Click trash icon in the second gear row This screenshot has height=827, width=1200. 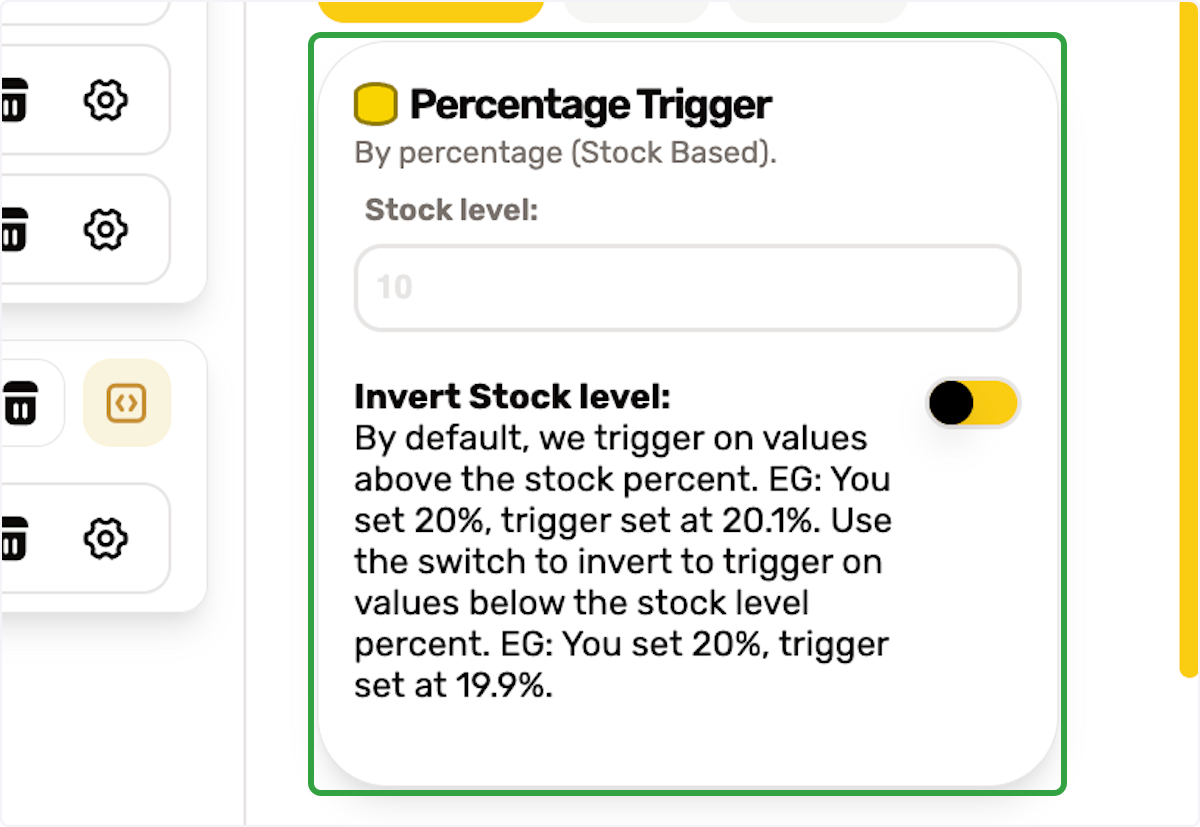(x=14, y=229)
